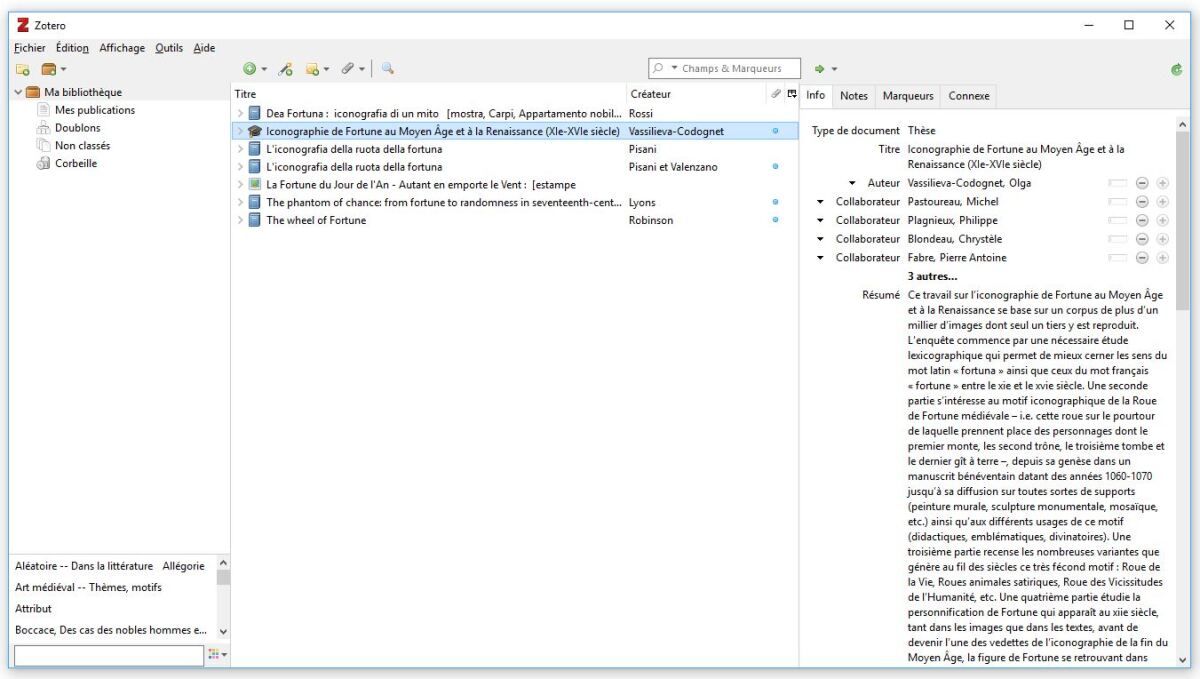Filter by the "Art médiéval -- Thèmes, motifs" tag
The height and width of the screenshot is (679, 1200).
coord(88,587)
